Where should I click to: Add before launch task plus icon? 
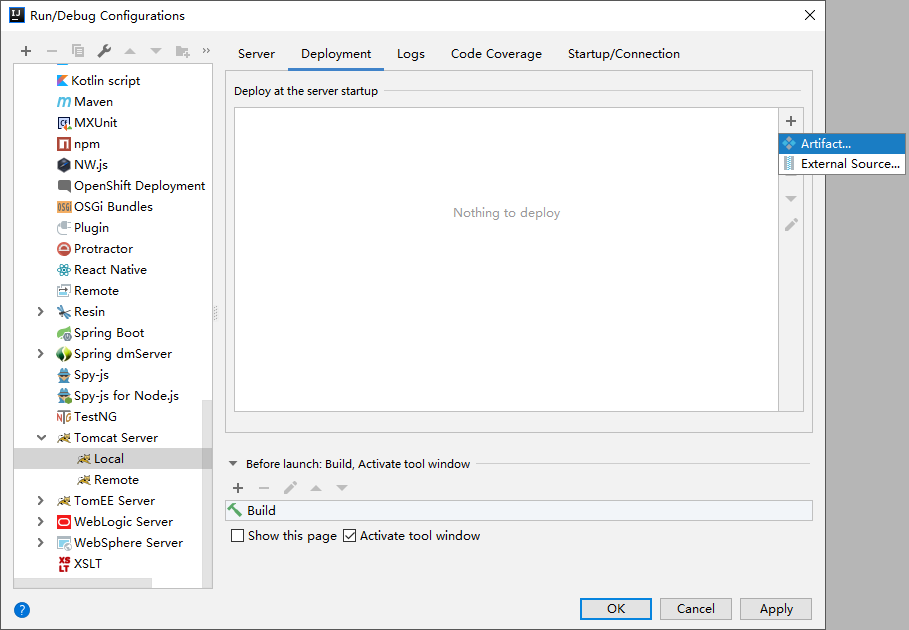tap(238, 488)
